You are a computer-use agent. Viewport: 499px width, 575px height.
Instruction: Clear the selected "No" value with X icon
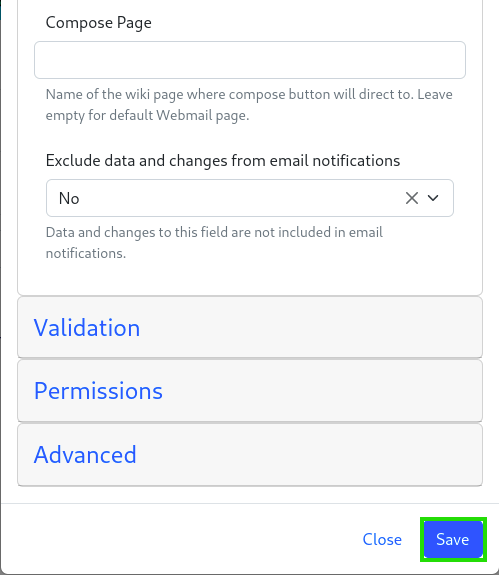tap(412, 198)
